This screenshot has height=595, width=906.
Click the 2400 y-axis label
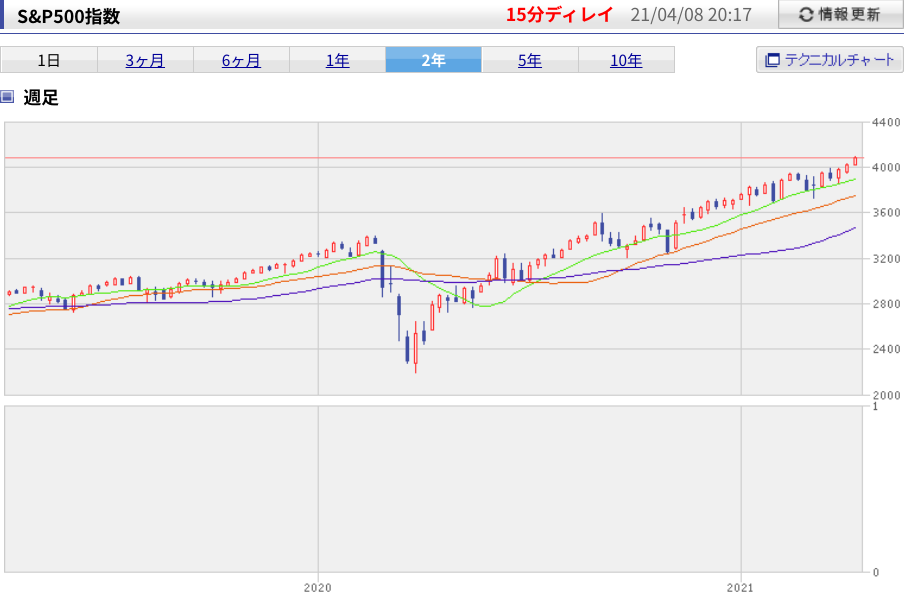click(886, 349)
